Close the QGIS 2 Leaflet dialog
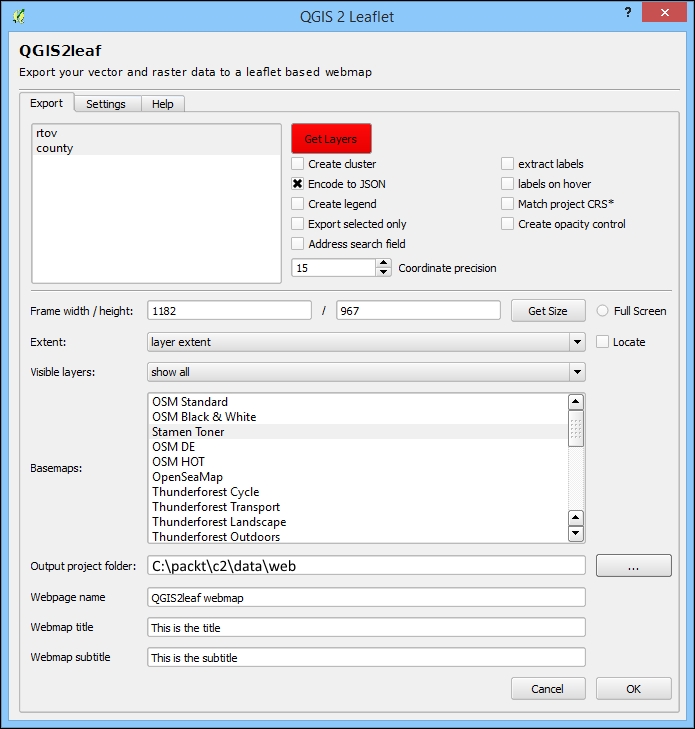This screenshot has height=729, width=695. click(664, 13)
